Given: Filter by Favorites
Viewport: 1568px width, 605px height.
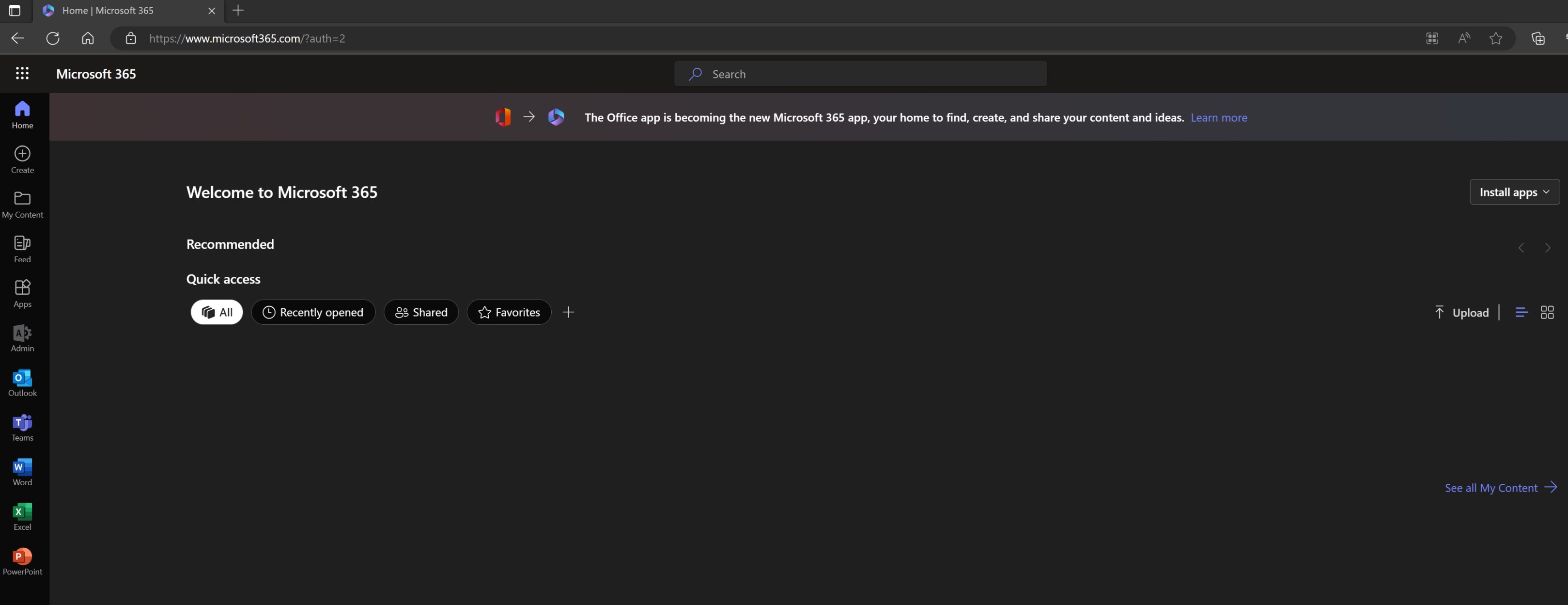Looking at the screenshot, I should (x=509, y=313).
